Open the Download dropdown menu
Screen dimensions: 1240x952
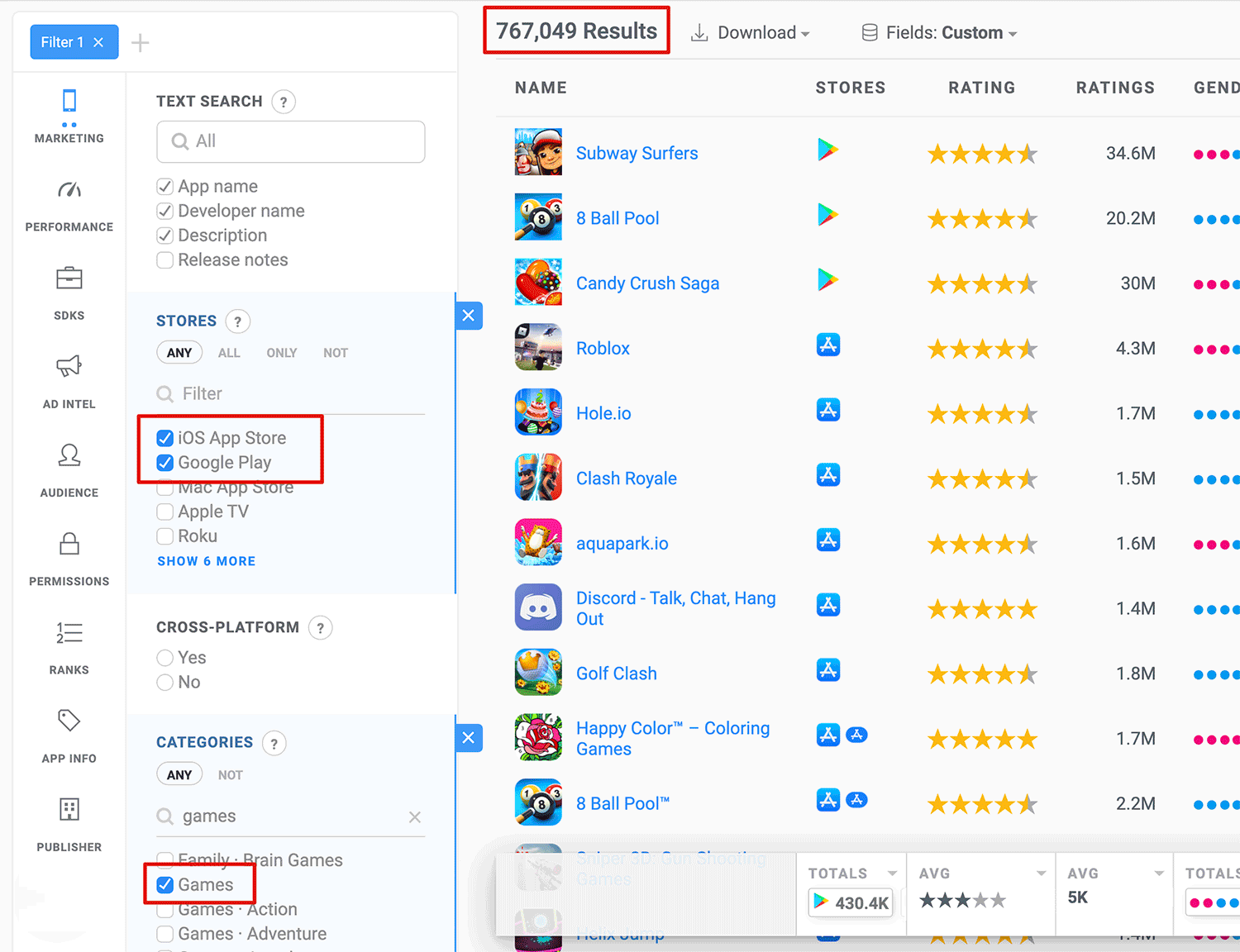click(751, 33)
